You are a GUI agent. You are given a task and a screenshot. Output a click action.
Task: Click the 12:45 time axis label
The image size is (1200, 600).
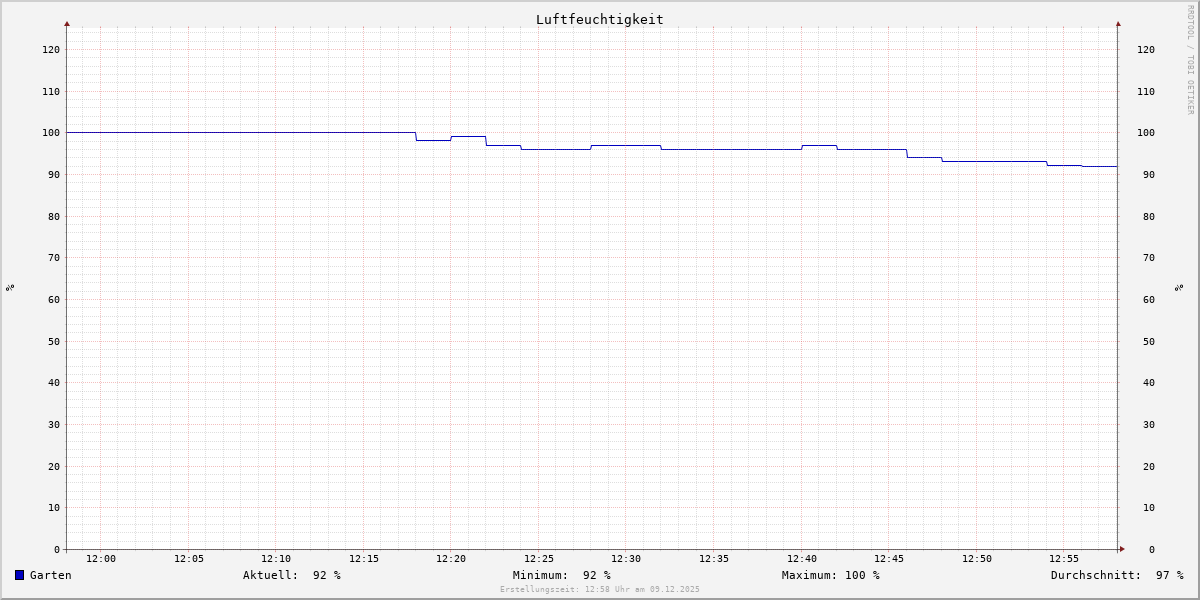point(889,558)
